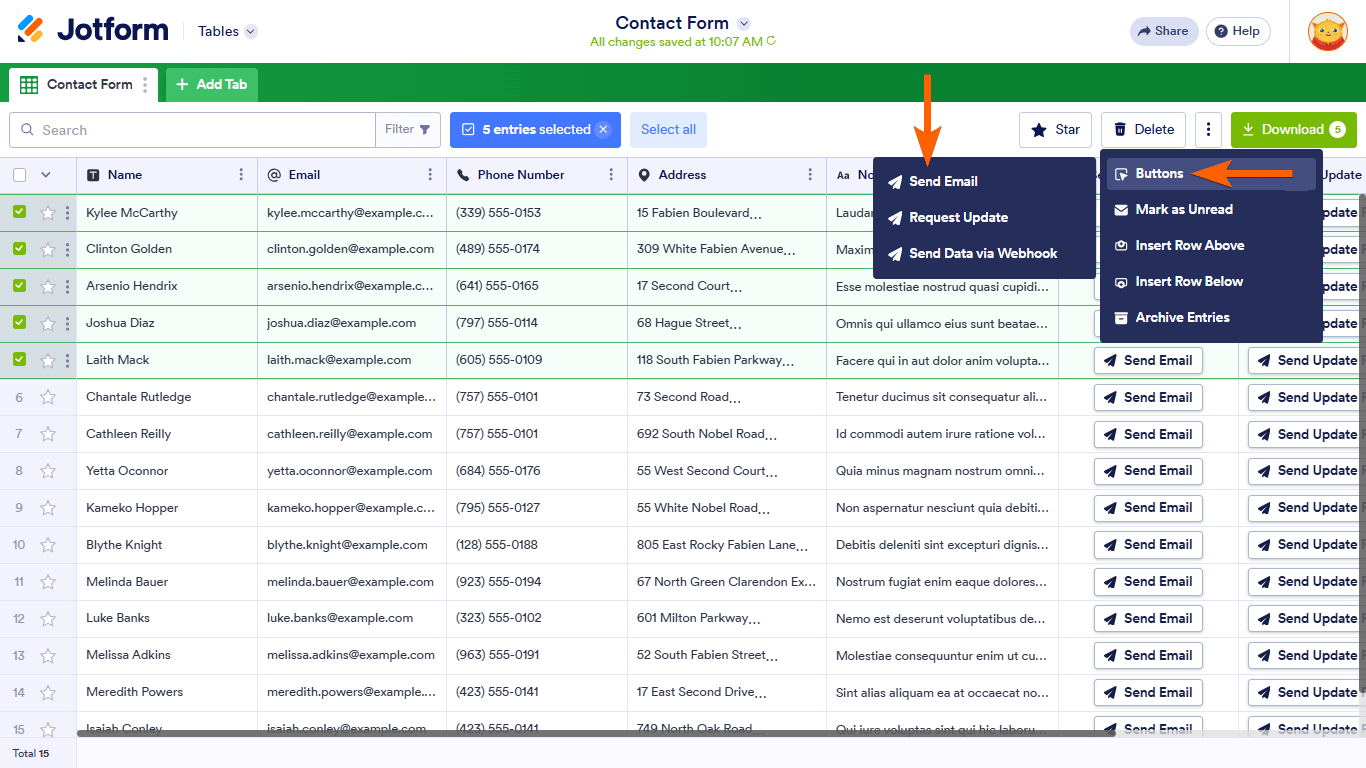Click the Star action button
The height and width of the screenshot is (768, 1366).
tap(1055, 130)
